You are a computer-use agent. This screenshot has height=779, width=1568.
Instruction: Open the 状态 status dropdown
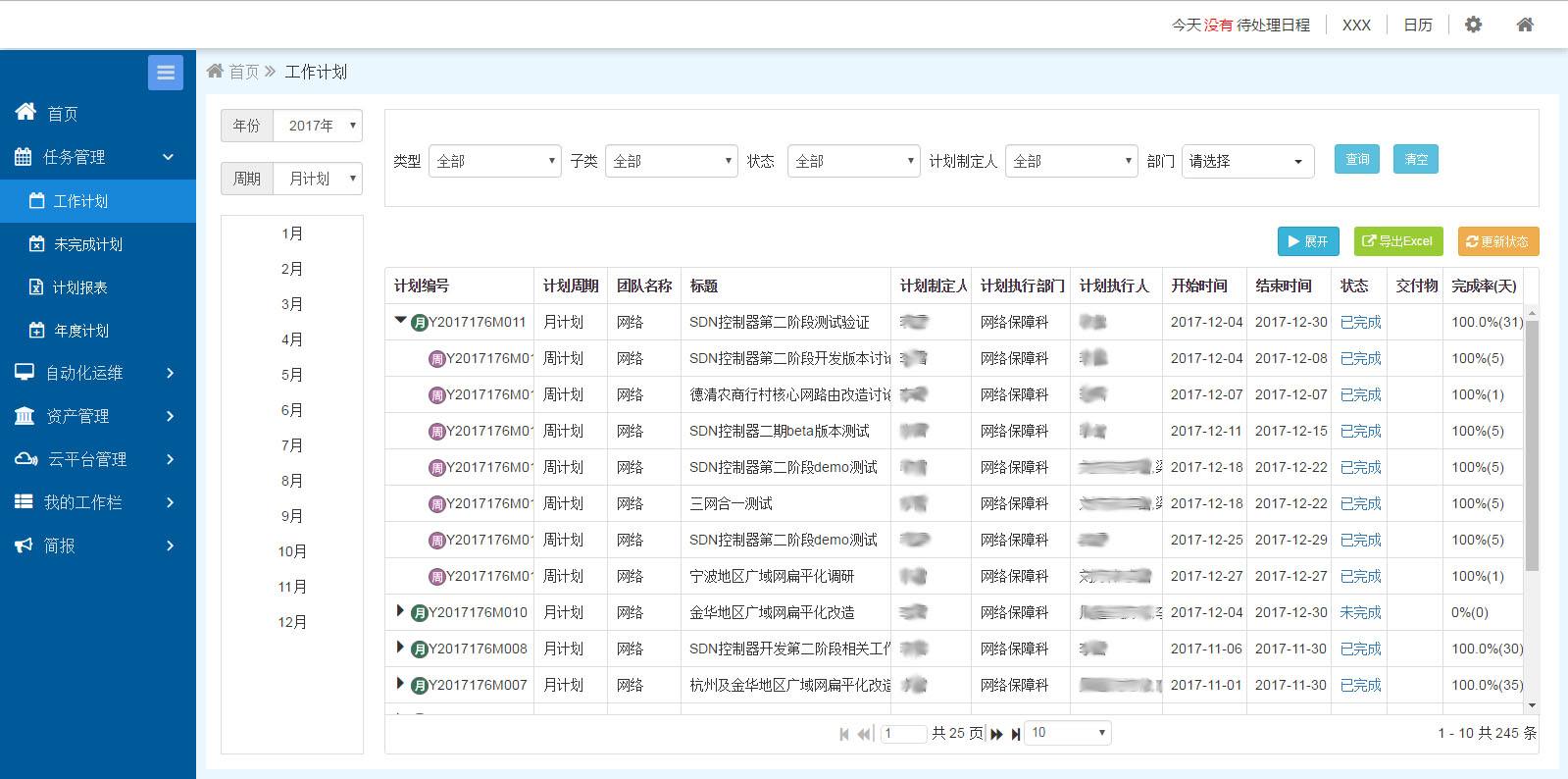[x=853, y=161]
